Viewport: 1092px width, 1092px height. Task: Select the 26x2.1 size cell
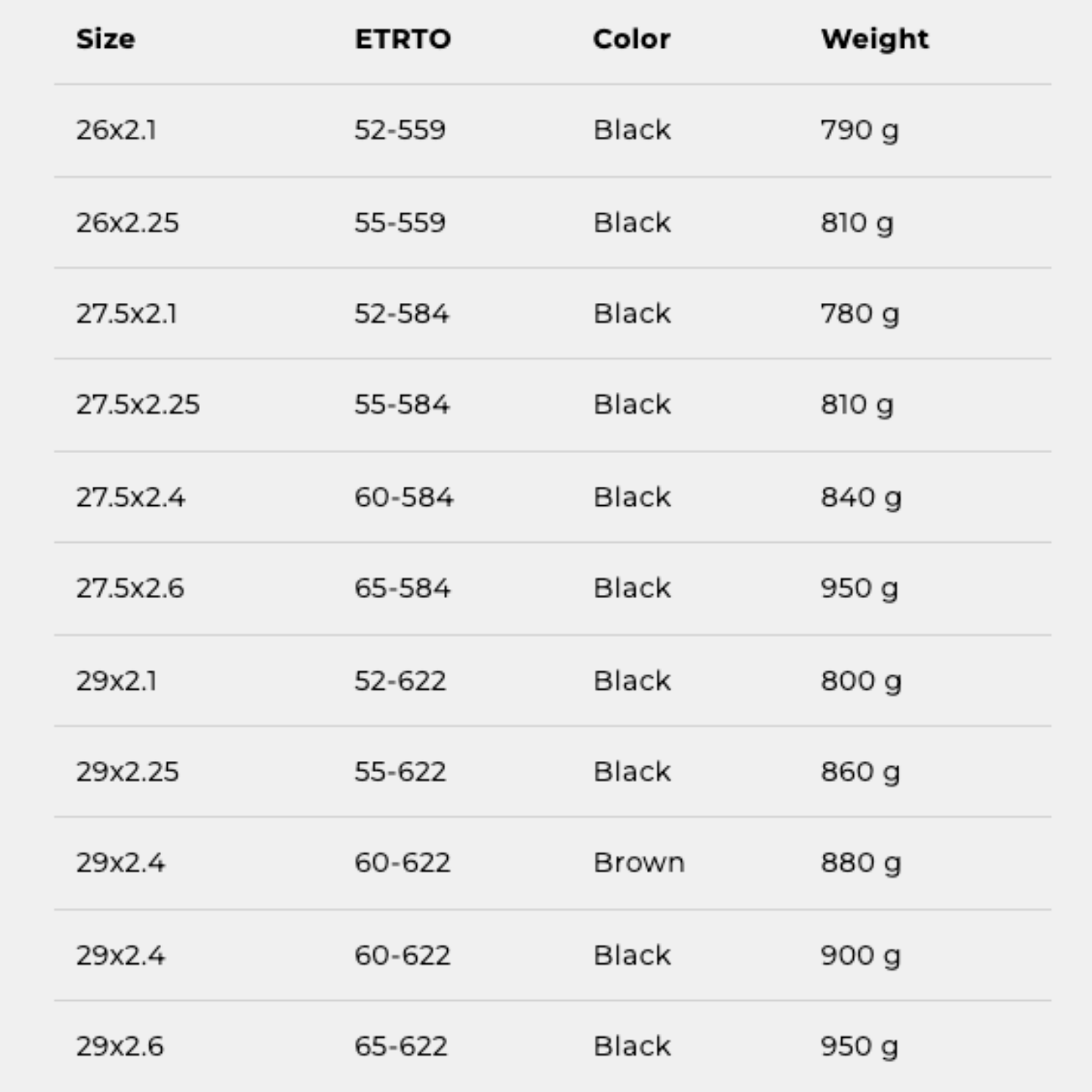pos(116,130)
